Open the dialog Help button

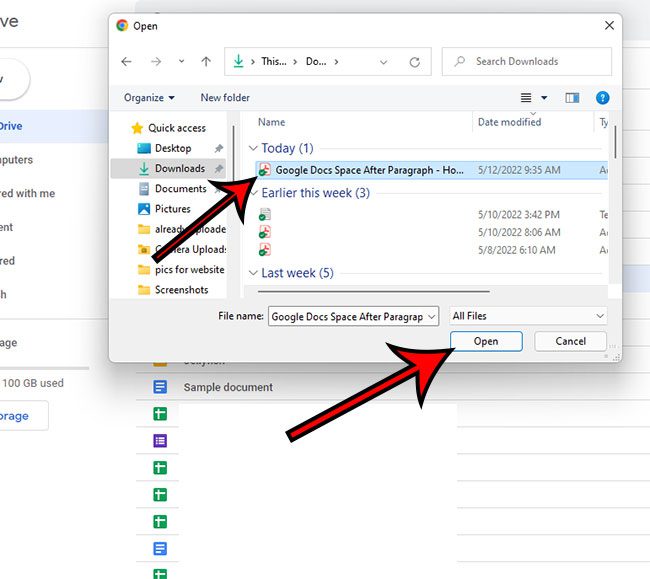[x=602, y=98]
